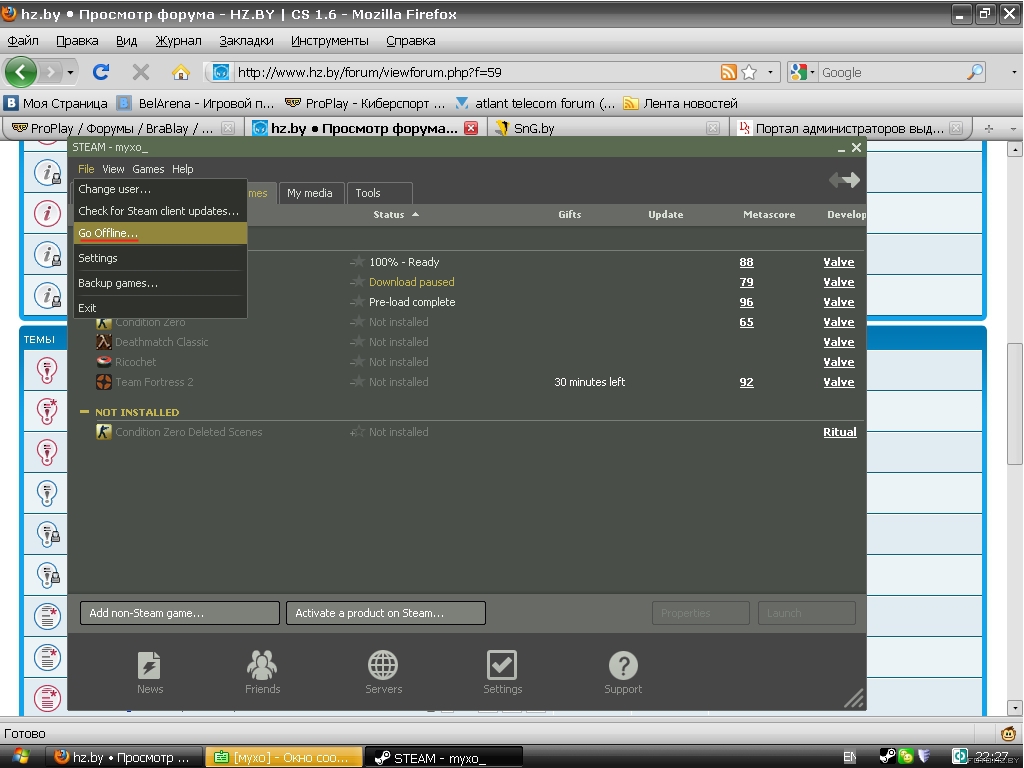The image size is (1024, 768).
Task: Click the RSS feed icon in address bar
Action: tap(728, 72)
